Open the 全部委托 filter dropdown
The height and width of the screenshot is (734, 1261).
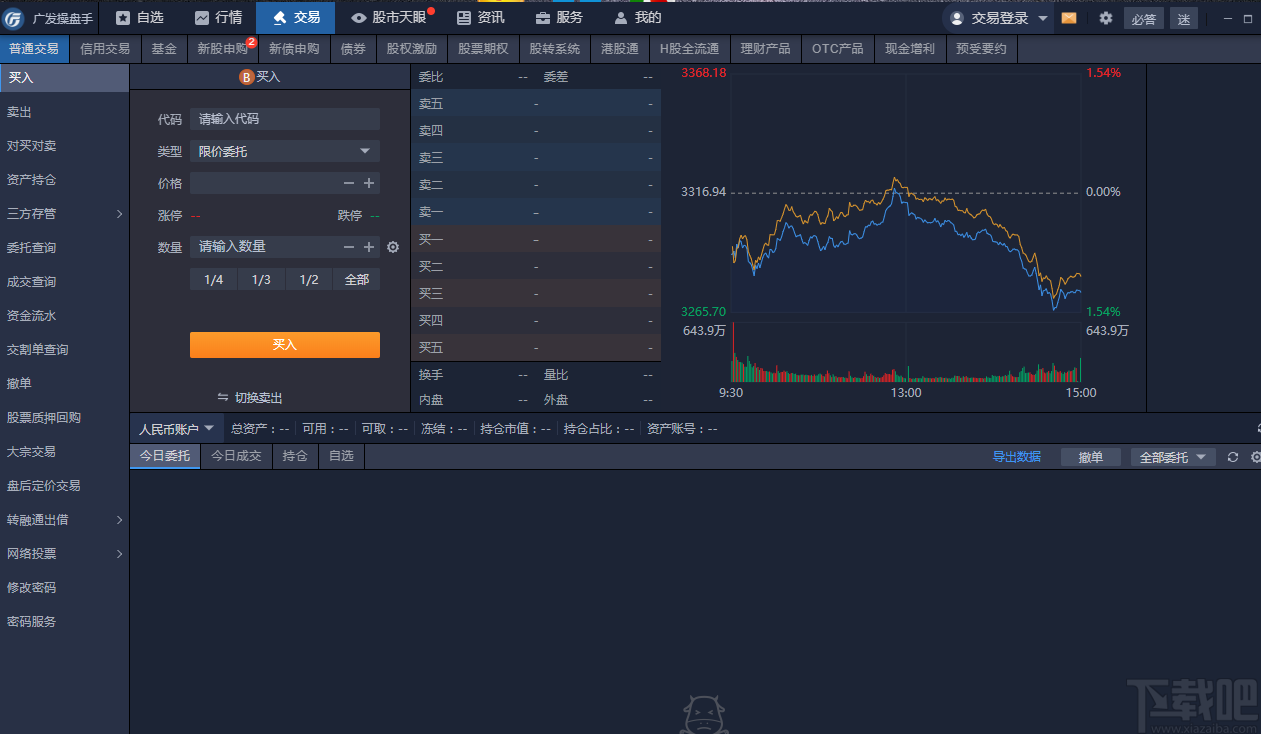[1172, 456]
